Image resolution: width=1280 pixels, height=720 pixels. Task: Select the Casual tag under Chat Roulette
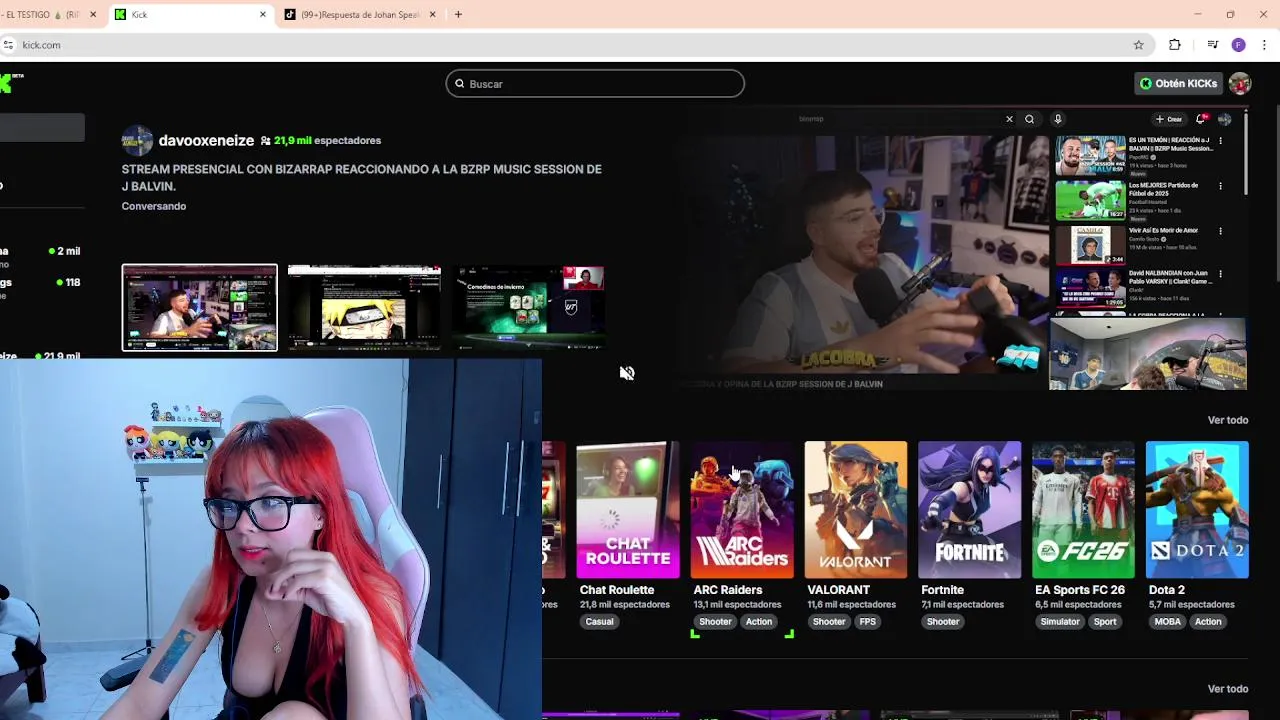pos(600,622)
